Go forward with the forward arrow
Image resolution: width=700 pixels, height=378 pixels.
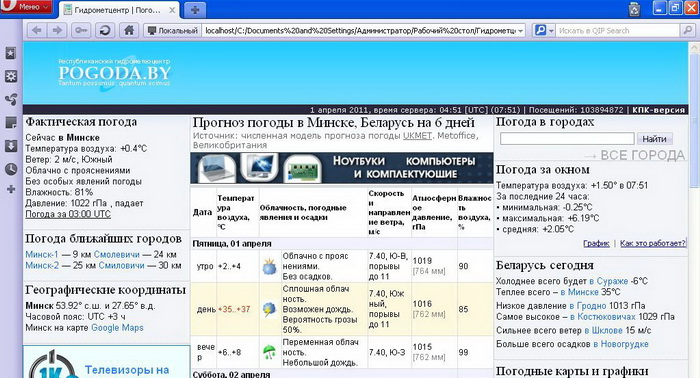pyautogui.click(x=57, y=30)
